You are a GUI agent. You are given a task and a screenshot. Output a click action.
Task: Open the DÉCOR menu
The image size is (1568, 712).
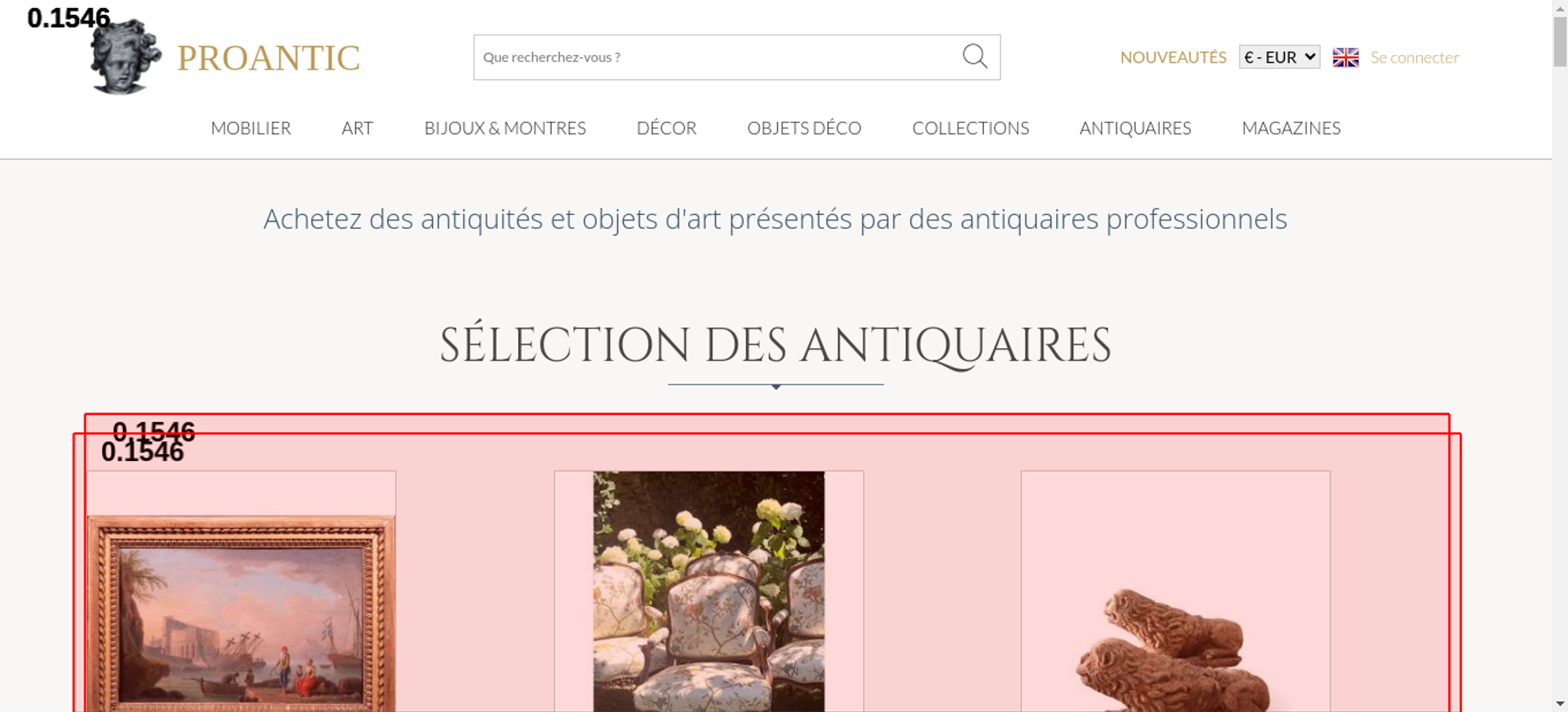click(666, 128)
